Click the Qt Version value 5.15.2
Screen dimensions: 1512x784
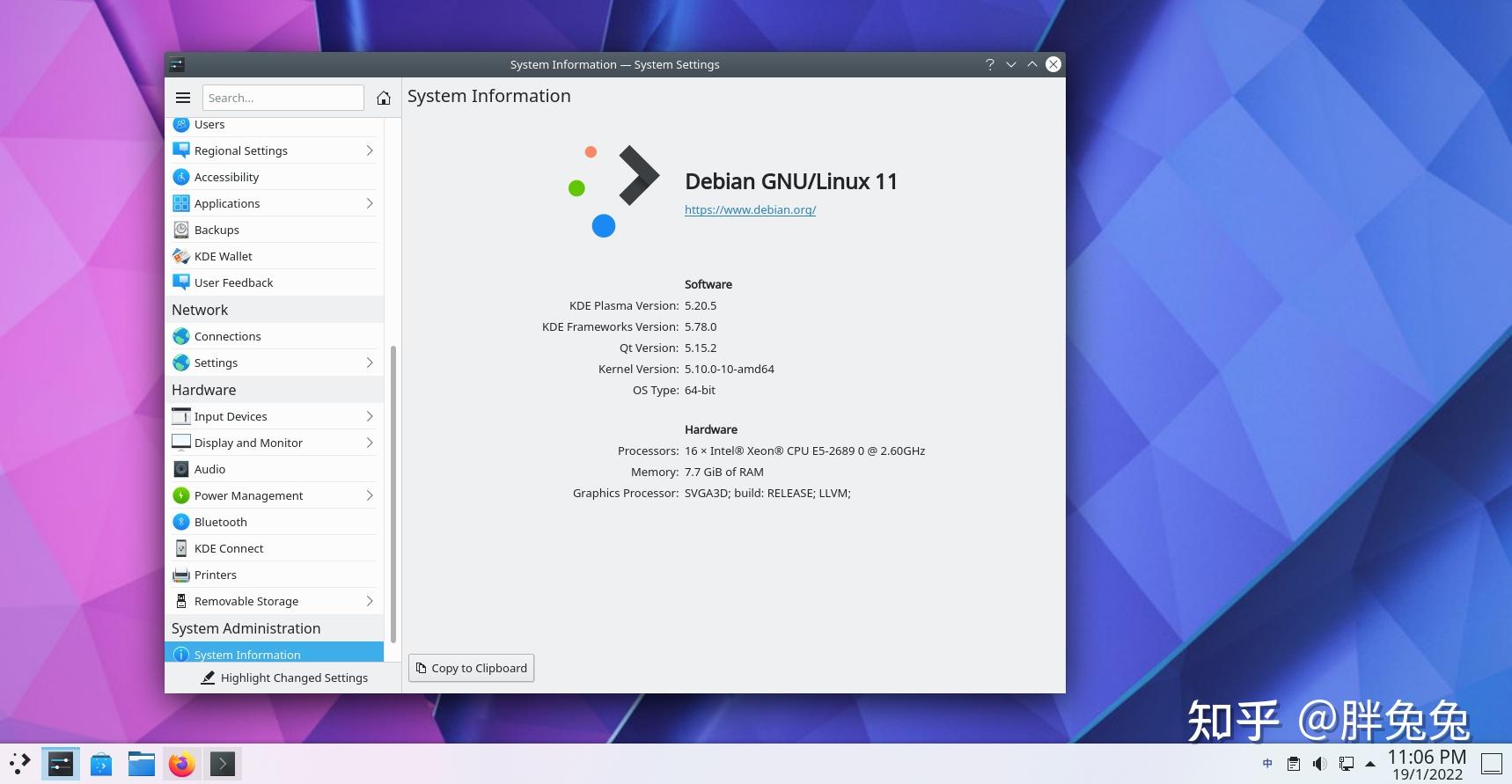[701, 348]
